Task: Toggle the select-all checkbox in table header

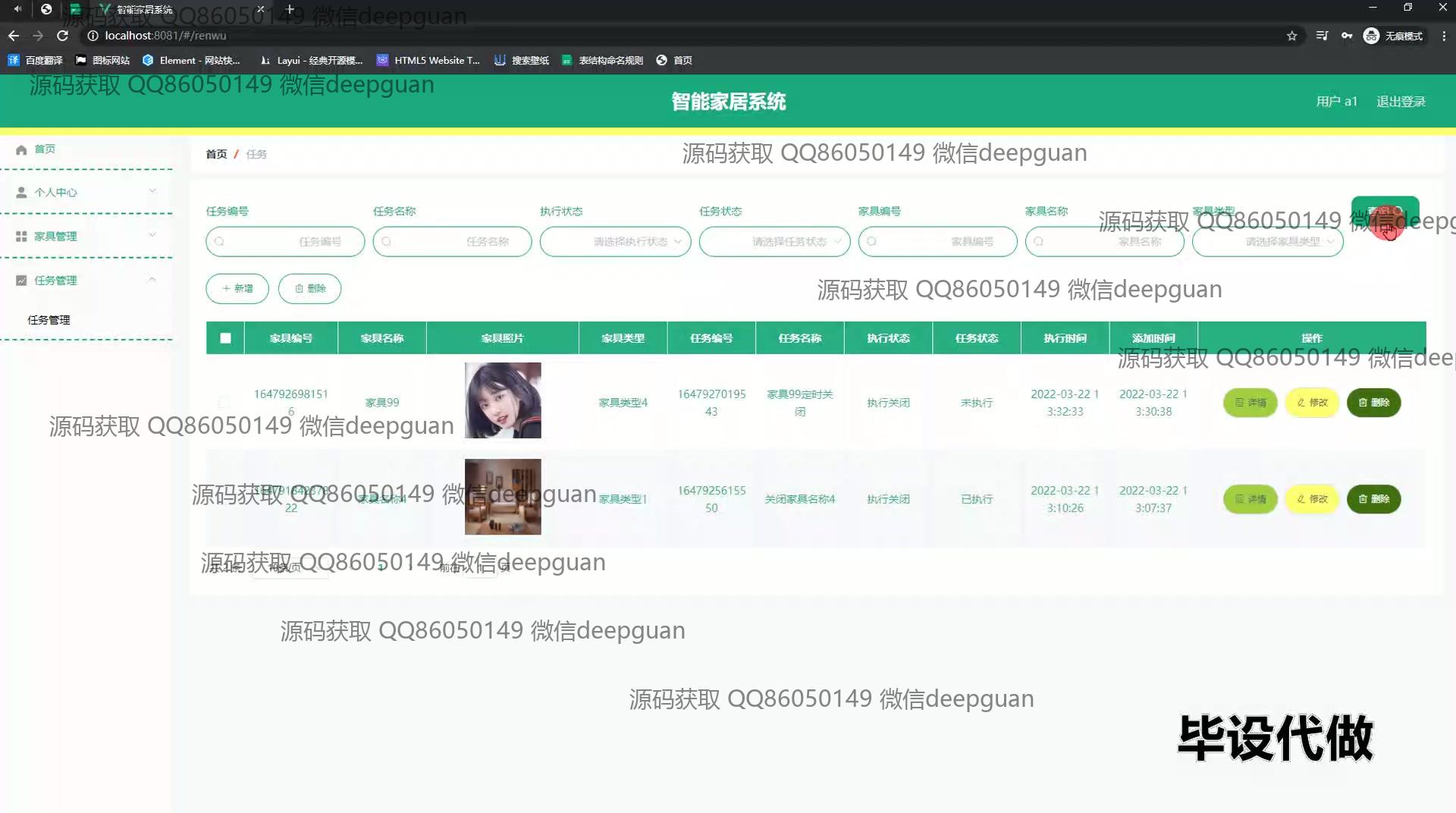Action: point(225,338)
